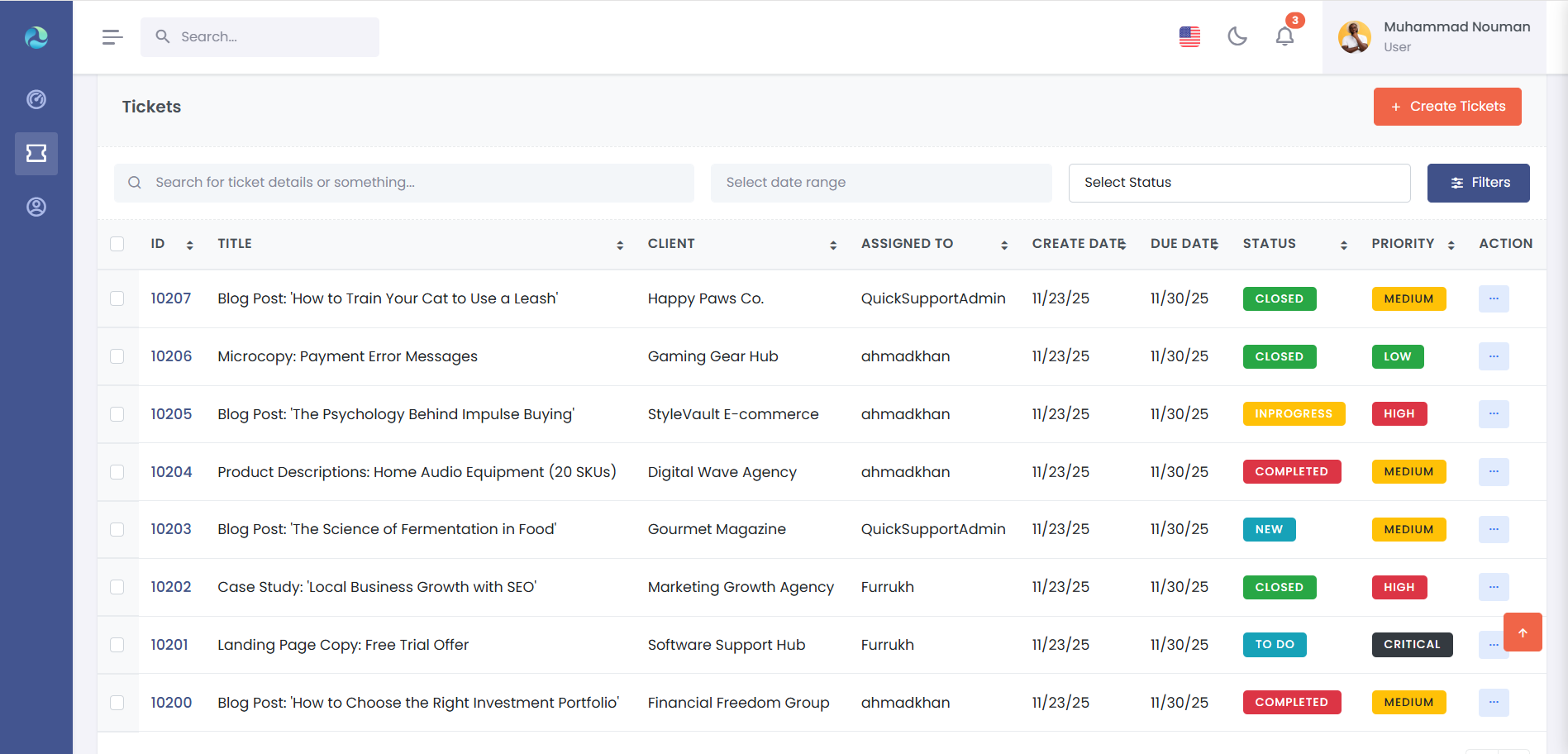Toggle the hamburger menu icon
This screenshot has width=1568, height=754.
coord(112,37)
